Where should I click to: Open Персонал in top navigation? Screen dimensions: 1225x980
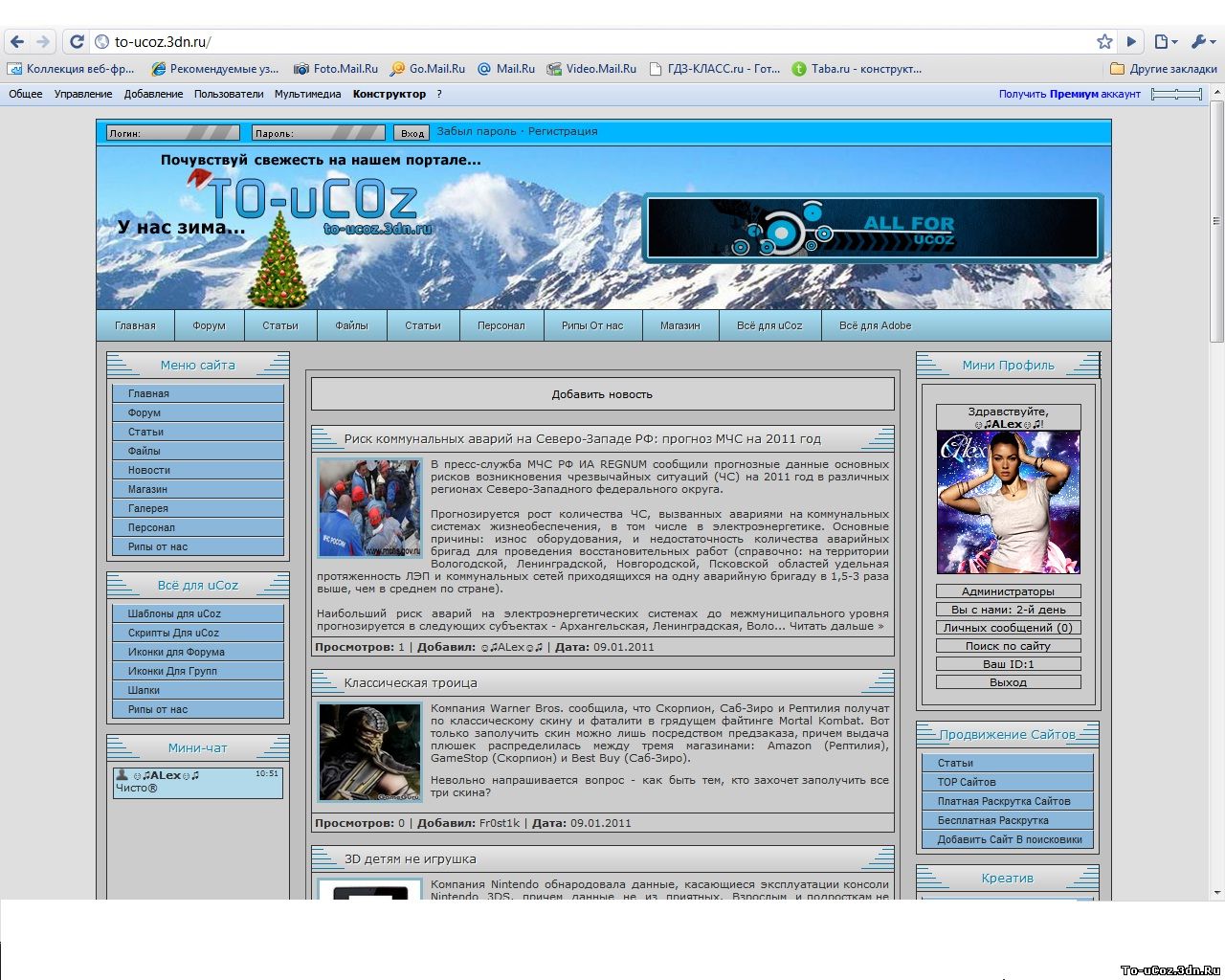pos(501,325)
